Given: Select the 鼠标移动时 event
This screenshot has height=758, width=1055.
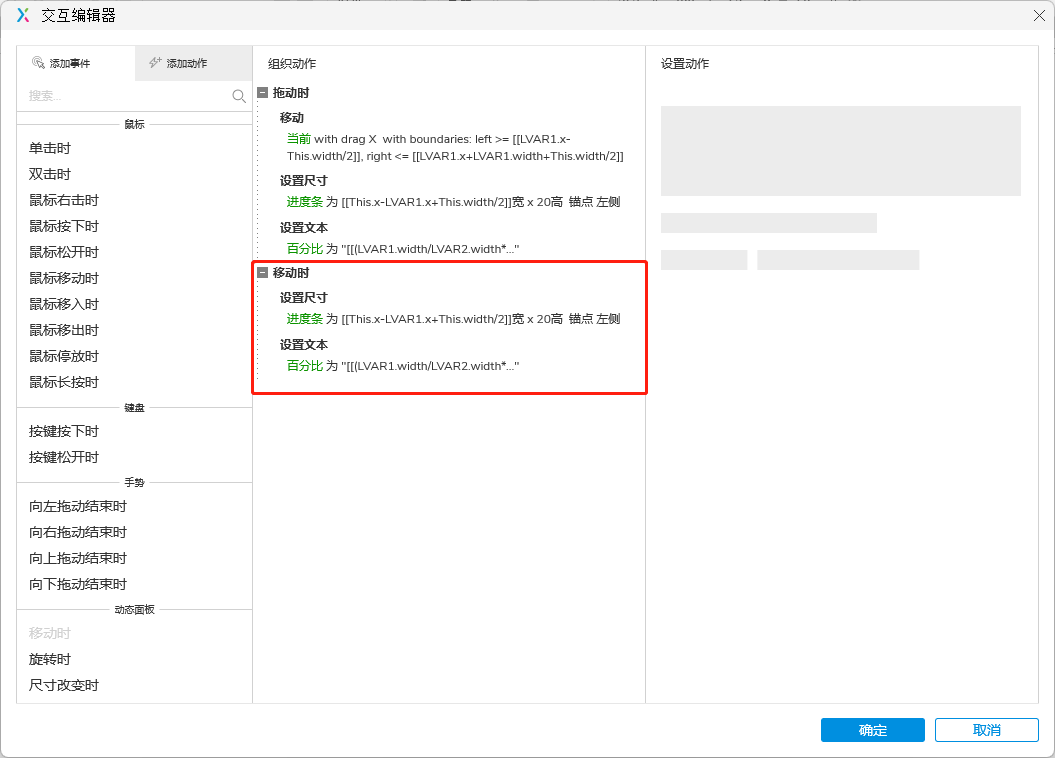Looking at the screenshot, I should [x=64, y=278].
